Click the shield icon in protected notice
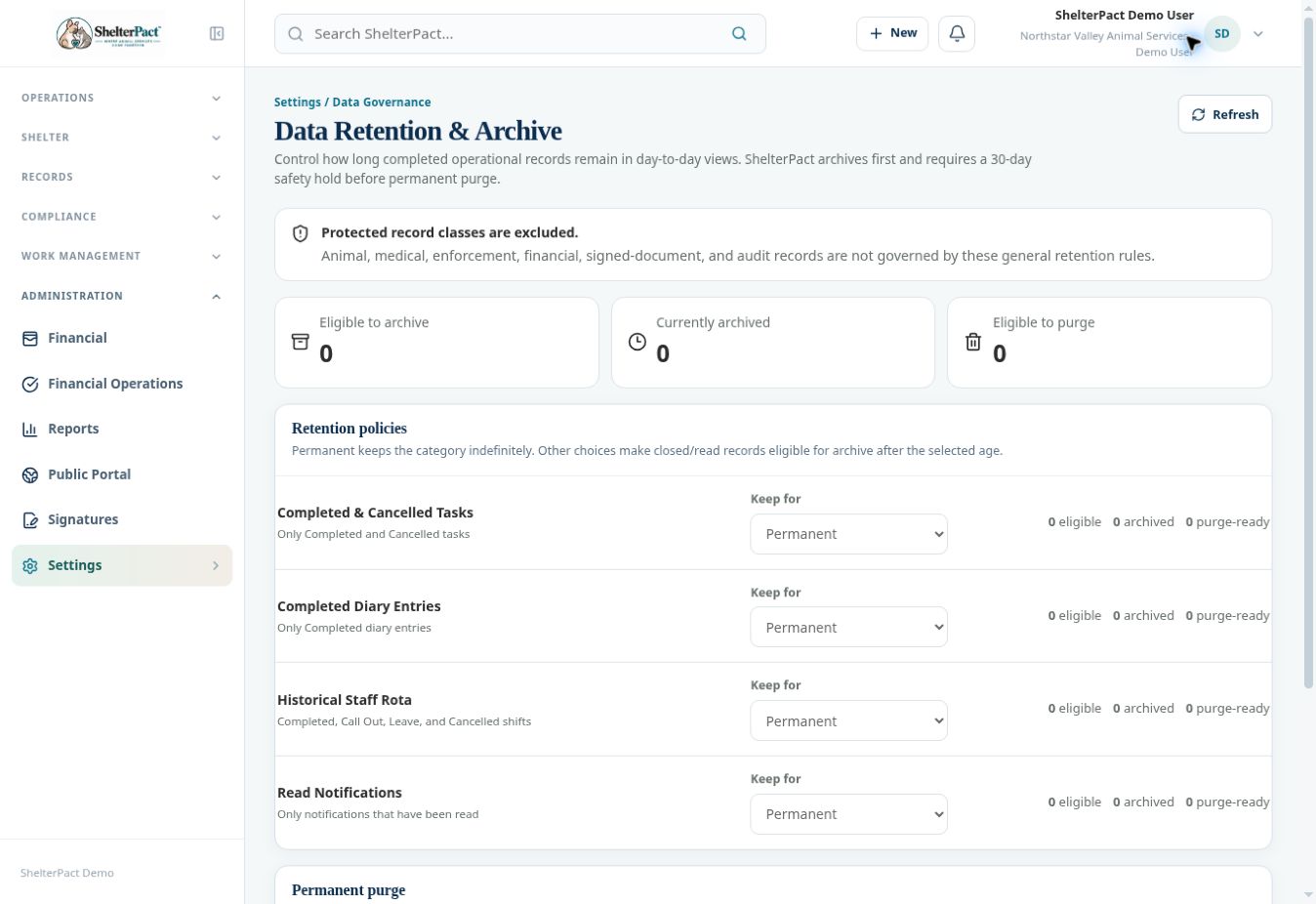 pos(301,233)
